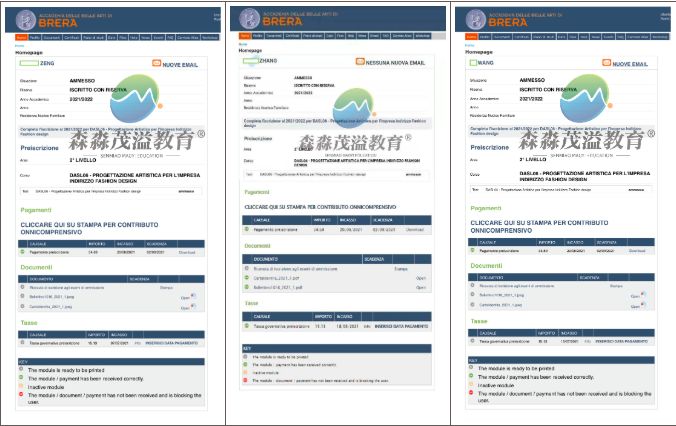Open Home tab in ZHANG page navigation
Screen dimensions: 676x426
tap(245, 36)
